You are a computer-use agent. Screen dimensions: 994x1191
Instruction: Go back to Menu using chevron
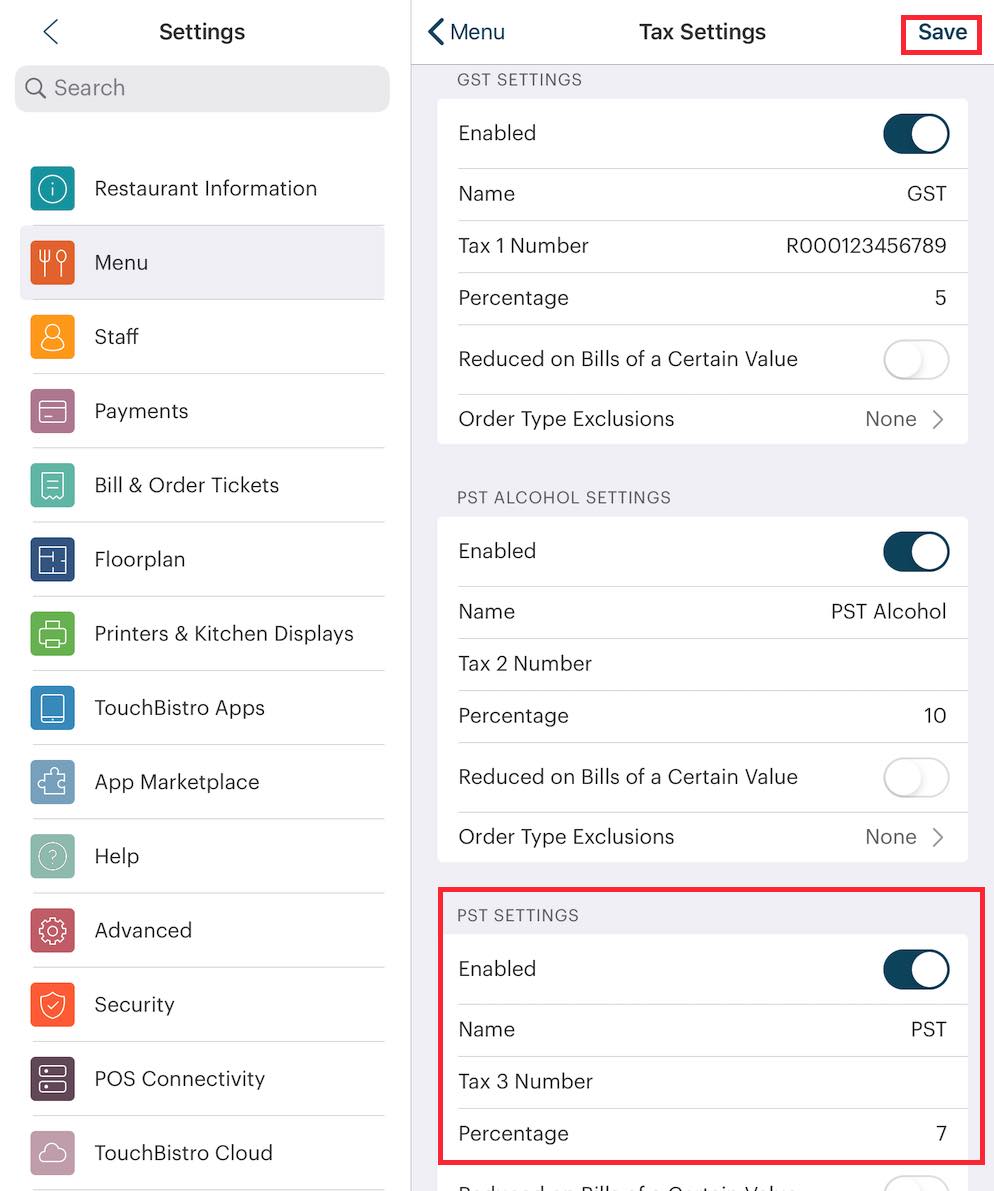pos(436,32)
